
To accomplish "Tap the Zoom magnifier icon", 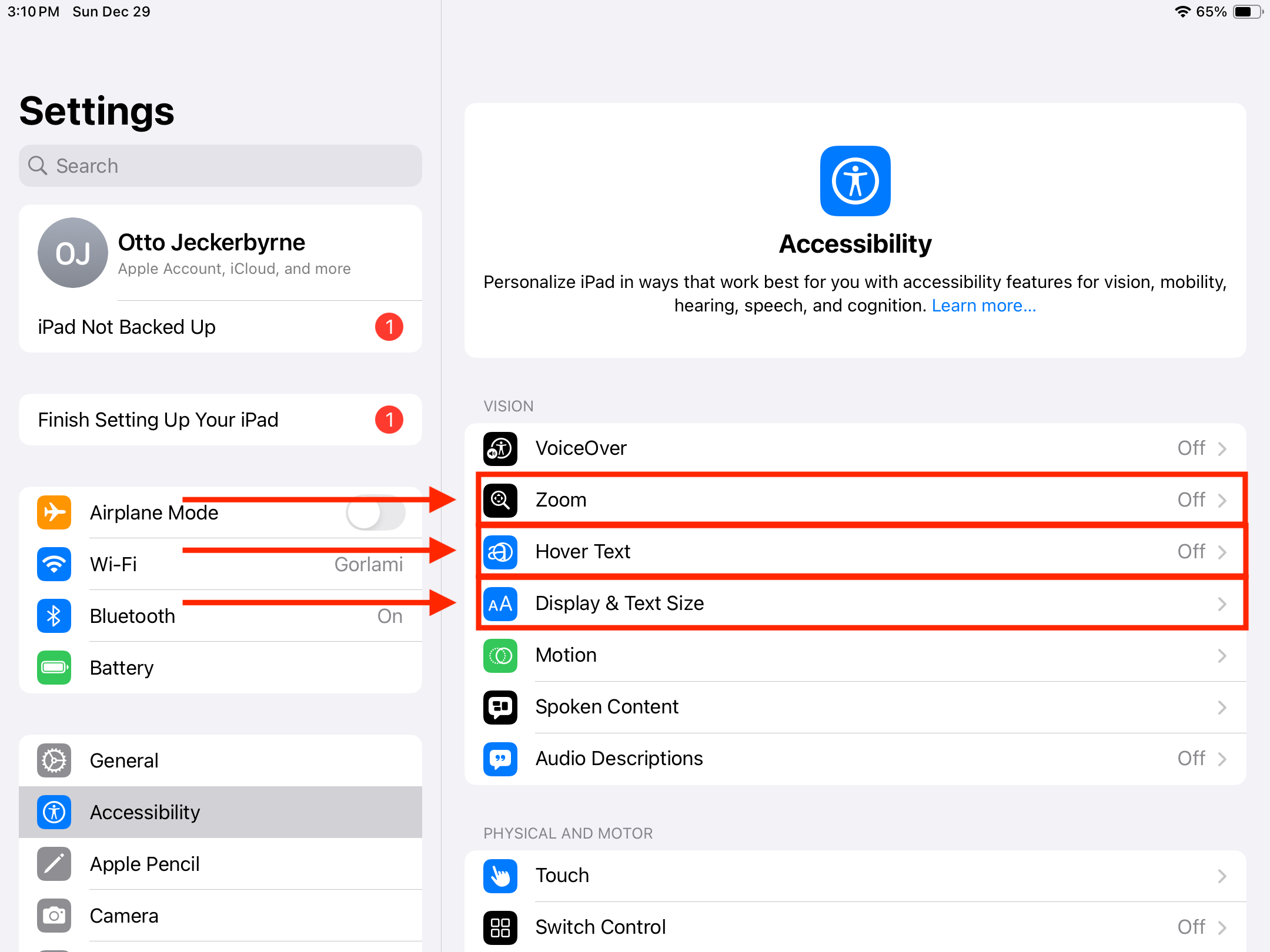I will [500, 500].
